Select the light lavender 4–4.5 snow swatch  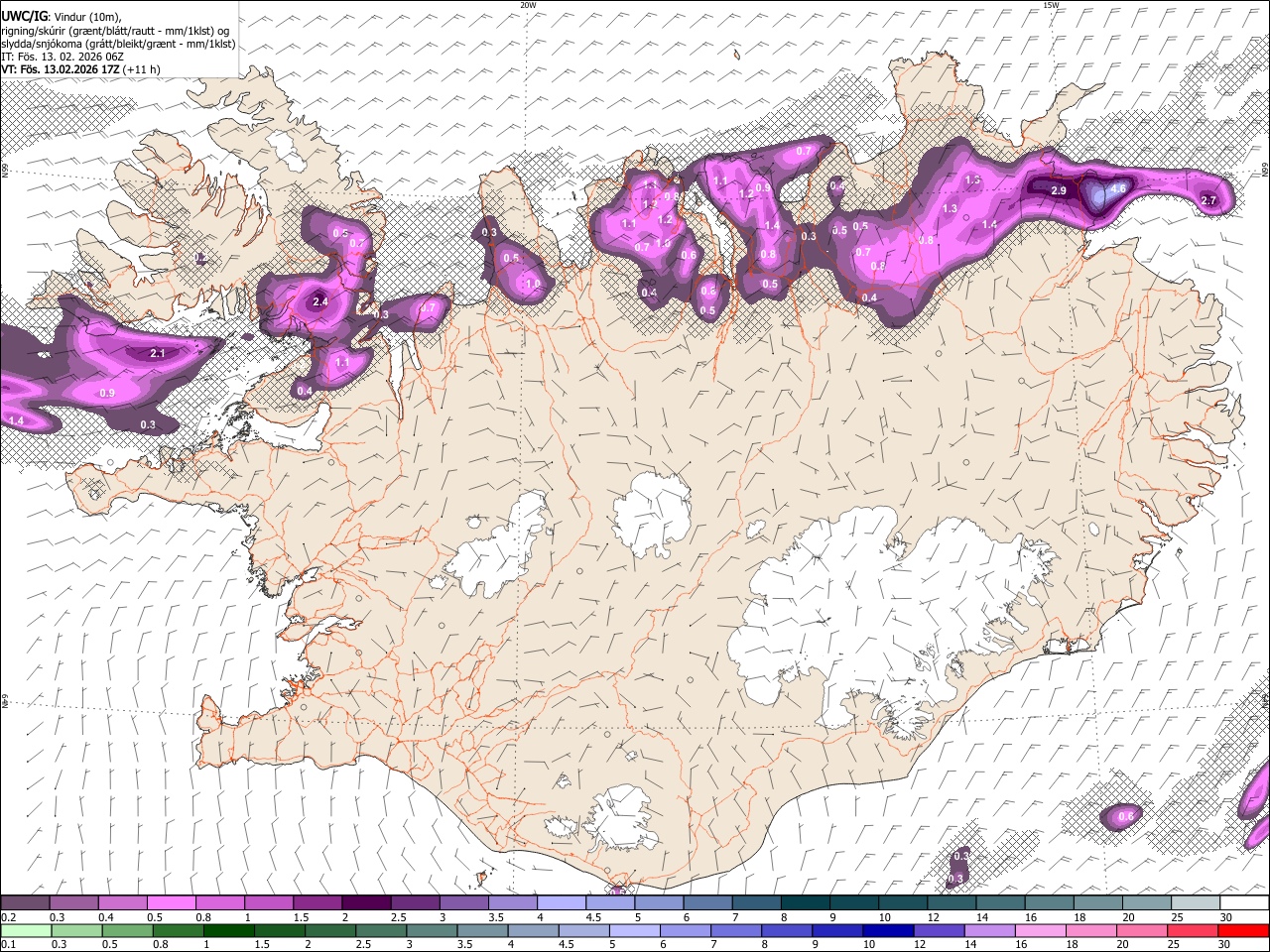point(562,902)
